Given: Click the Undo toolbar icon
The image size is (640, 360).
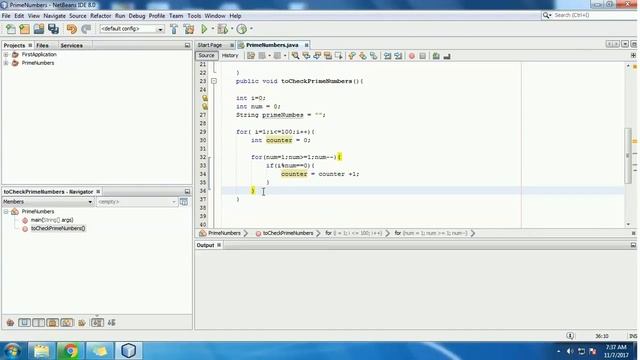Looking at the screenshot, I should (71, 29).
